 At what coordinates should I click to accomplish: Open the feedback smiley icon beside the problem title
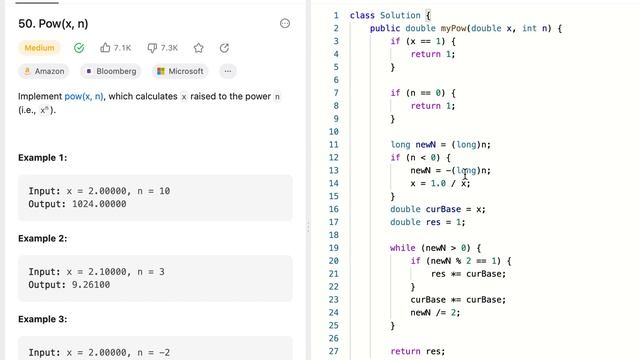pyautogui.click(x=285, y=24)
